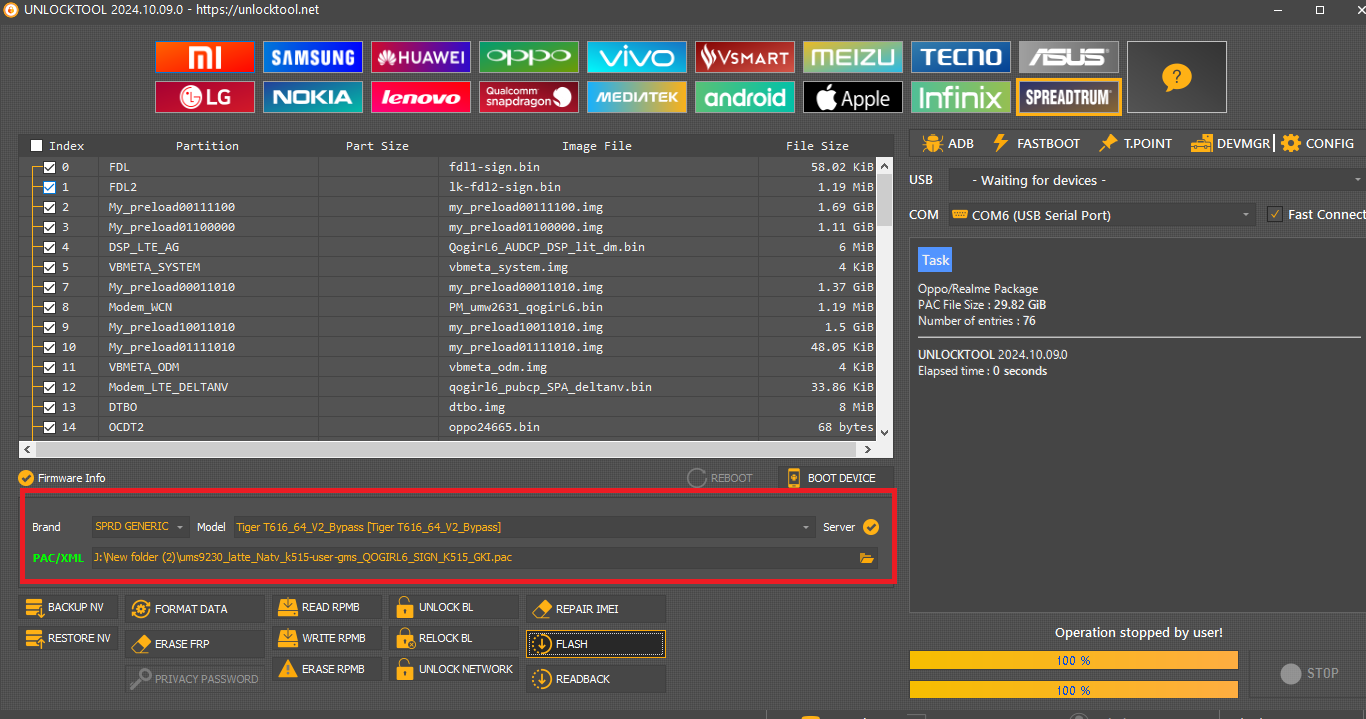This screenshot has height=719, width=1366.
Task: Choose the Mediatek chipset icon
Action: coord(636,97)
